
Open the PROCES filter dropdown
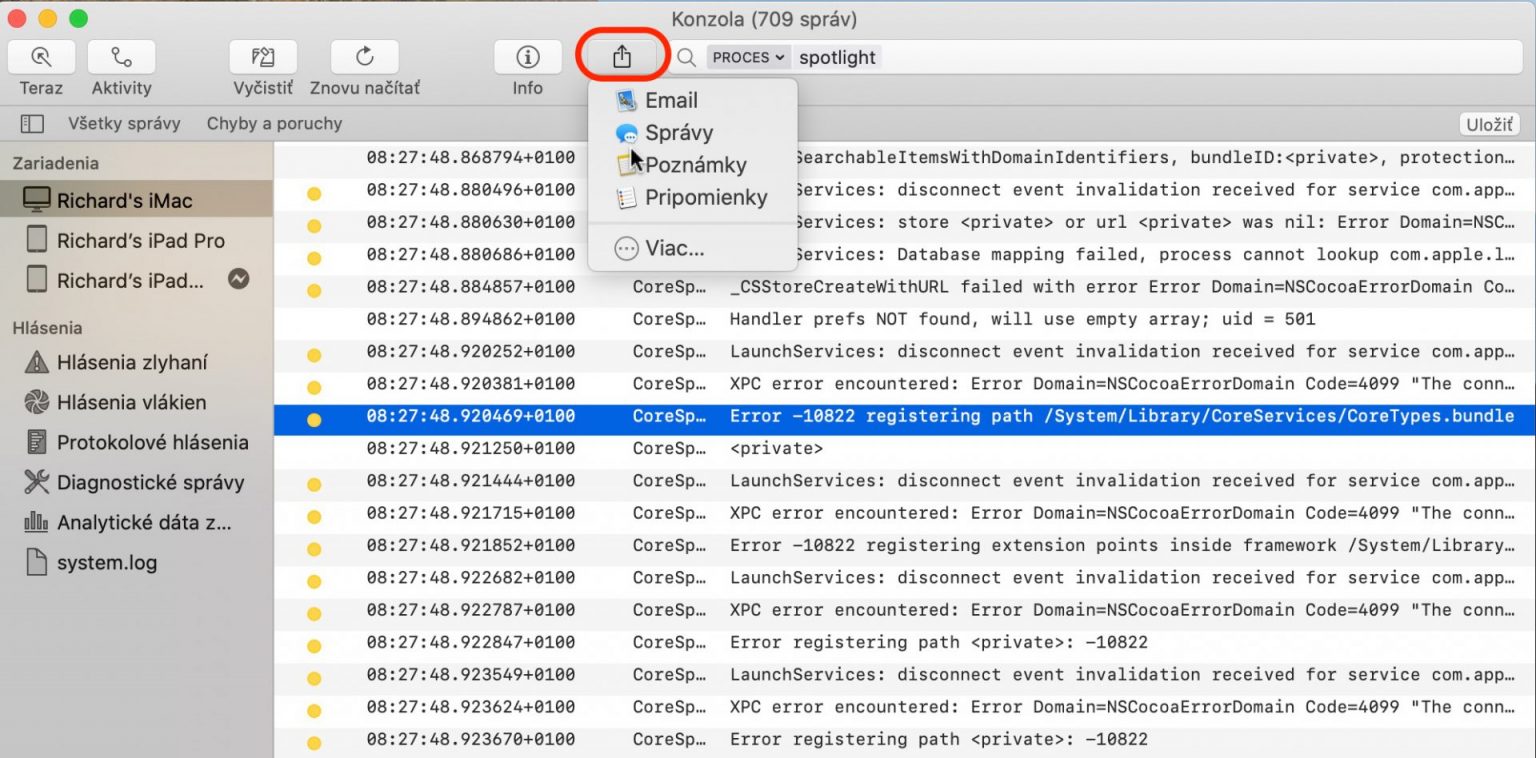pyautogui.click(x=748, y=58)
